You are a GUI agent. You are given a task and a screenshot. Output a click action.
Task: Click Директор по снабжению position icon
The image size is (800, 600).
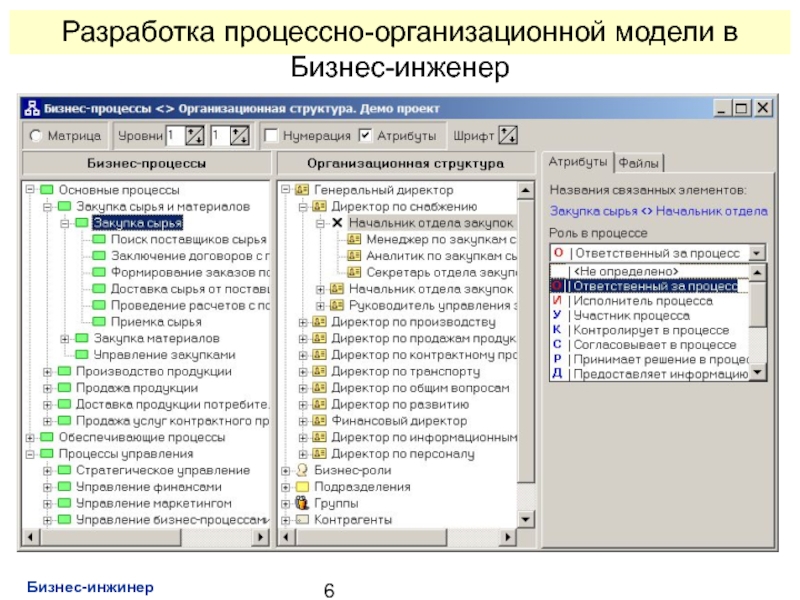click(x=319, y=207)
